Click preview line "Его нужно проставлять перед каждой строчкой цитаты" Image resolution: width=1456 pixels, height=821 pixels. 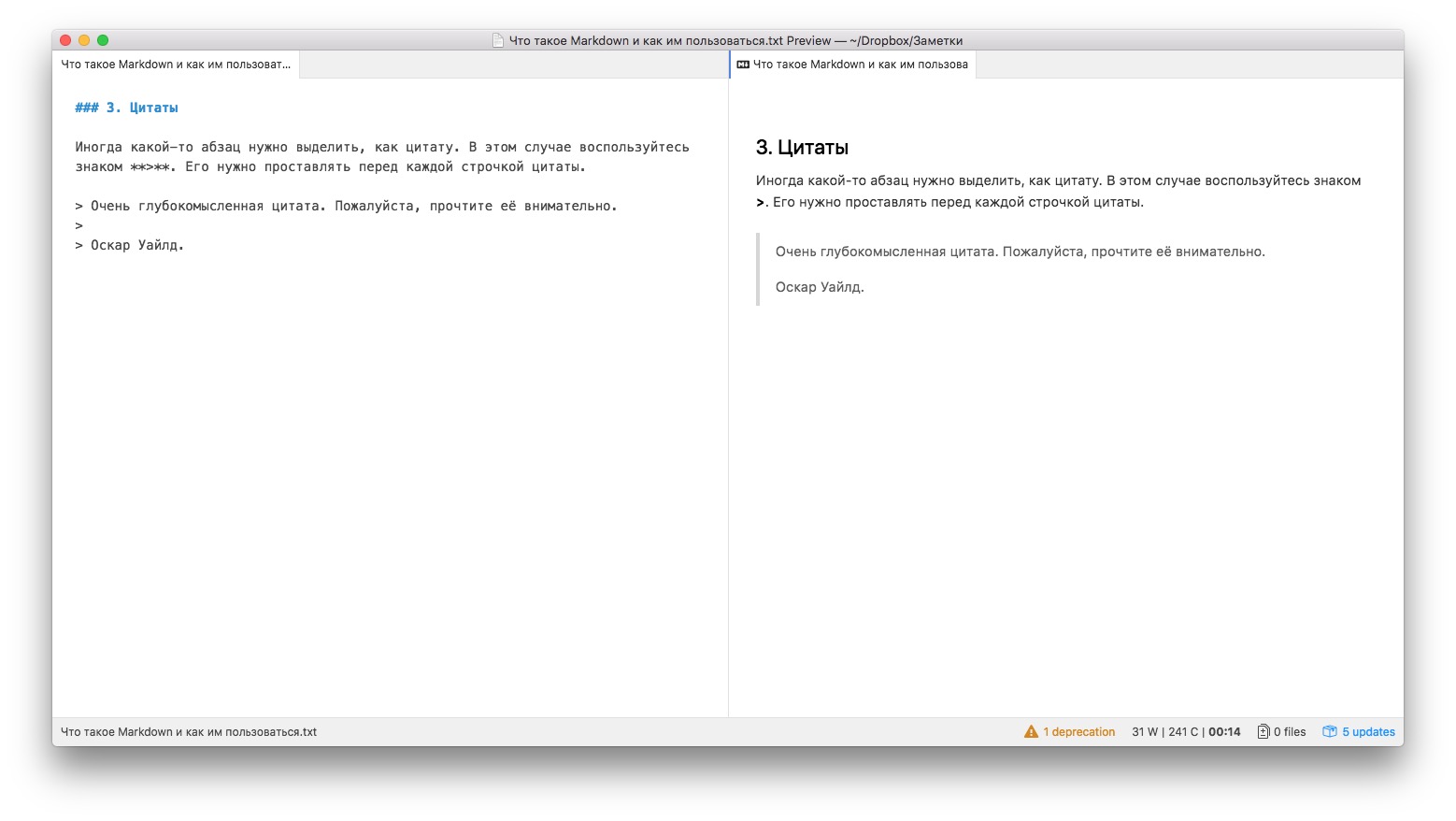tap(958, 202)
